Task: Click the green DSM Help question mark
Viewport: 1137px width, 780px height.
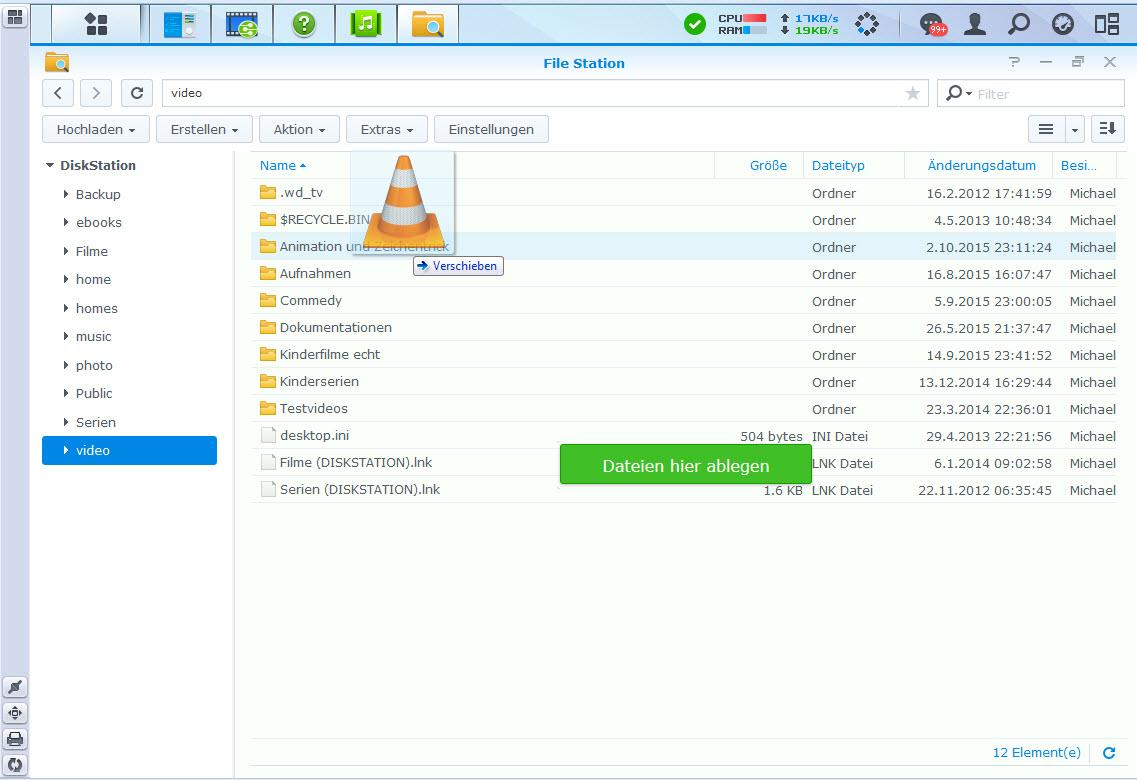Action: [x=304, y=24]
